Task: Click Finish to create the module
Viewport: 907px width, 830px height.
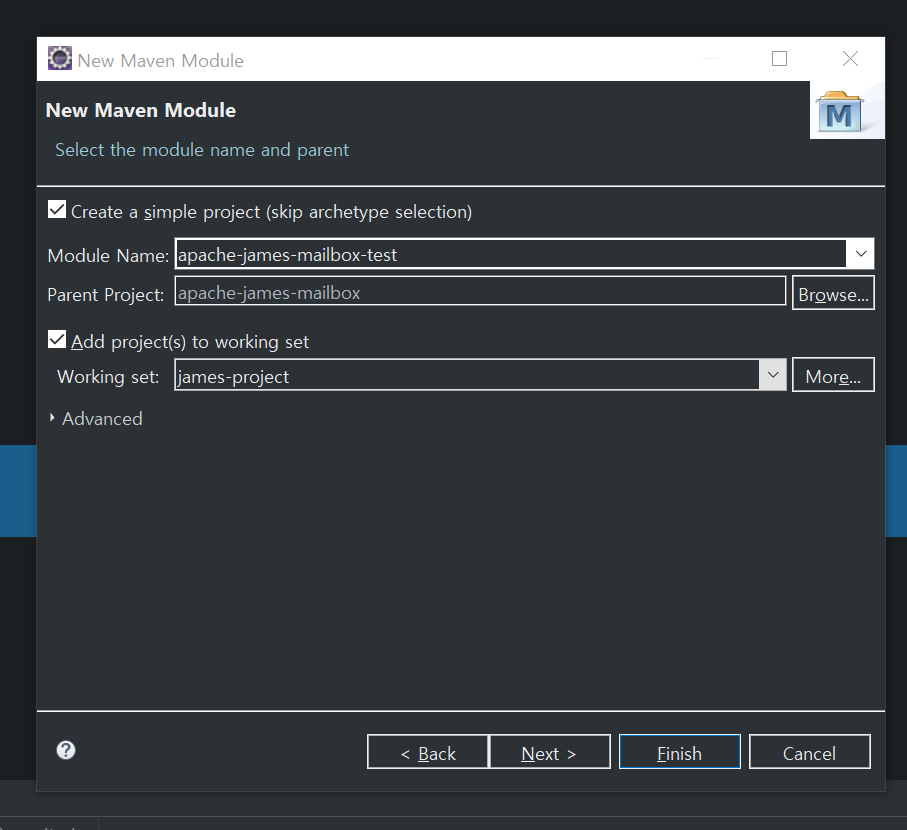Action: [x=680, y=752]
